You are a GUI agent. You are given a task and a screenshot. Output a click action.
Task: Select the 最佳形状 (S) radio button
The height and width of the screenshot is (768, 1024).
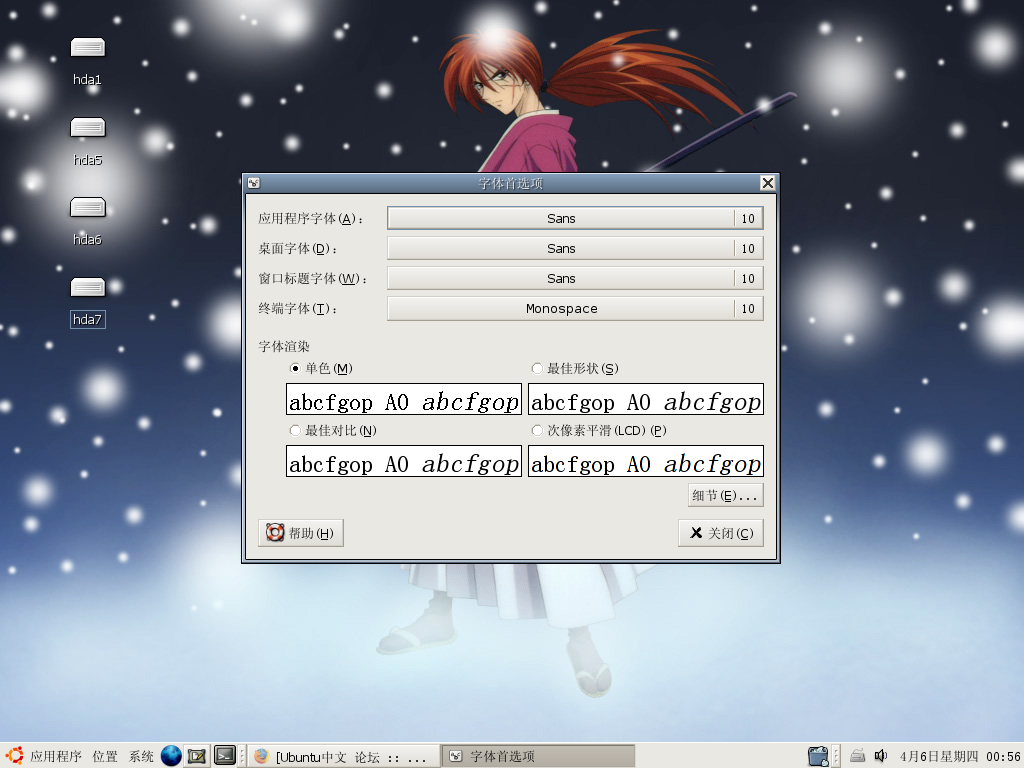pyautogui.click(x=537, y=368)
